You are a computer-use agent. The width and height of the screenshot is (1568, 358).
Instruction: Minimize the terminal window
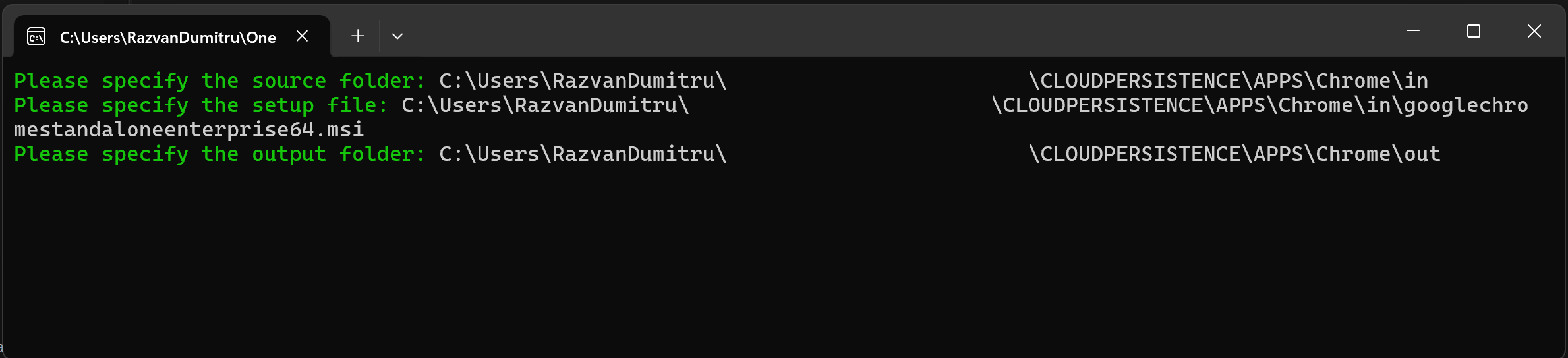click(x=1413, y=31)
